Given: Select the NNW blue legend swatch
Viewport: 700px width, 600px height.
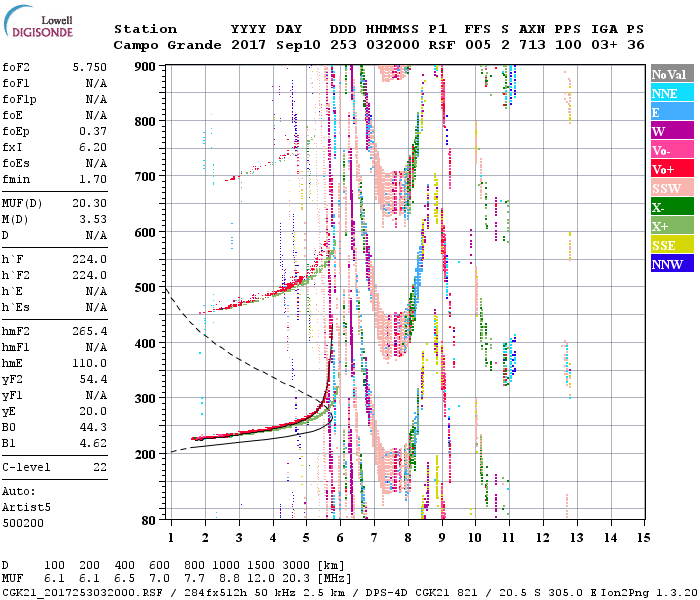Looking at the screenshot, I should 672,263.
